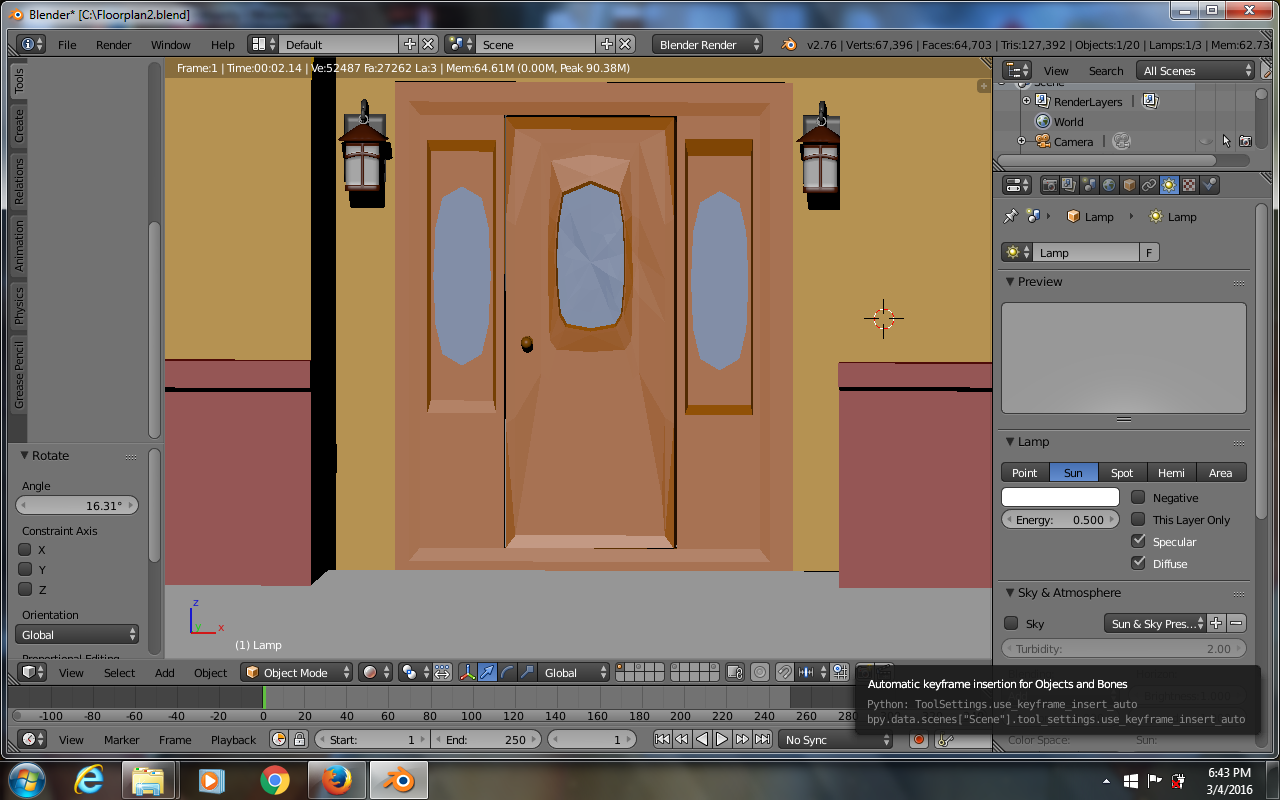The image size is (1280, 800).
Task: Open the Sun & Sky Presets dropdown
Action: (1156, 623)
